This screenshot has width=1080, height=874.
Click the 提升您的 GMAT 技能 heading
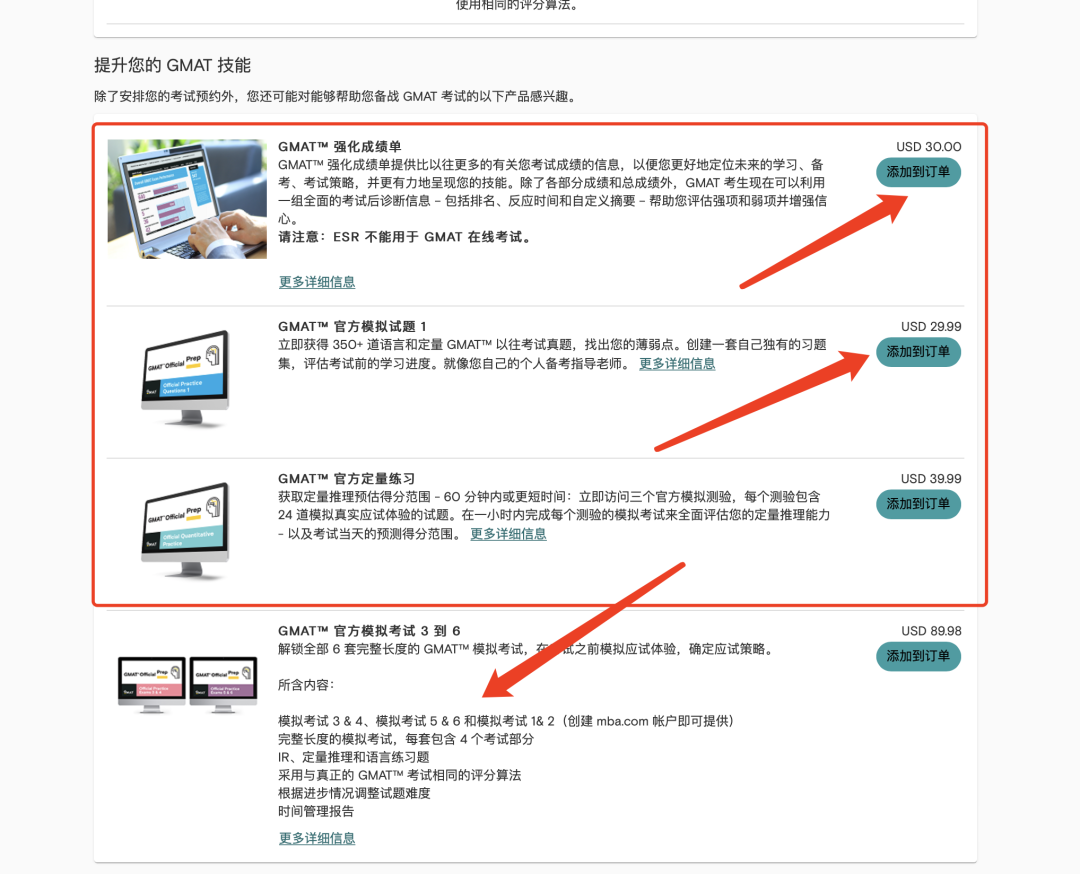[172, 65]
